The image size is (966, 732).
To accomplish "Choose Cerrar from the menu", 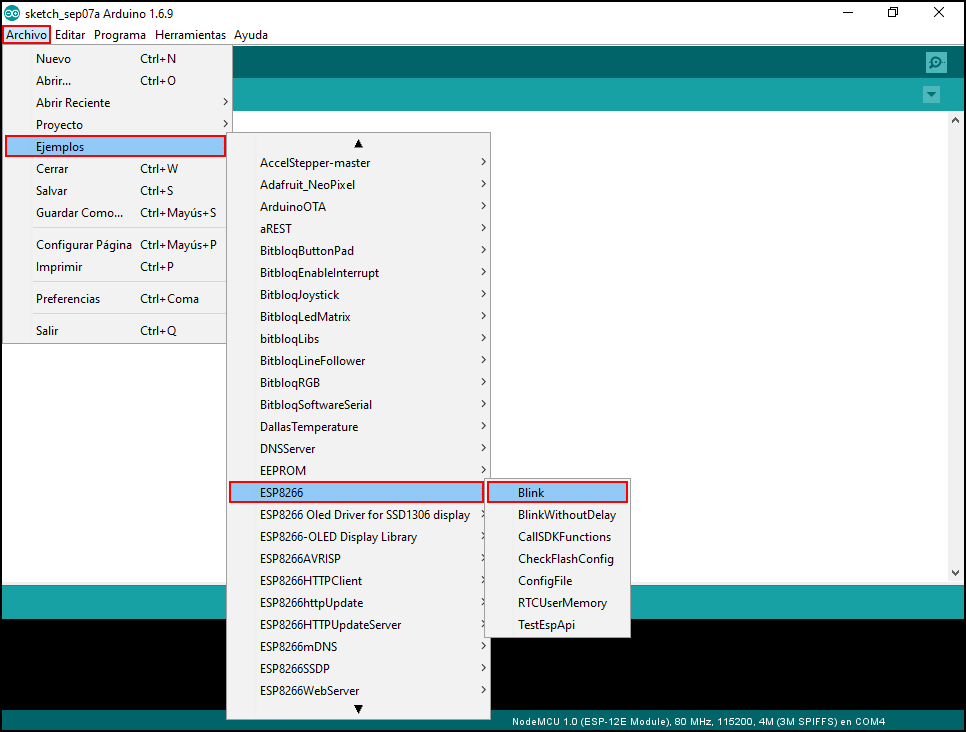I will 116,169.
